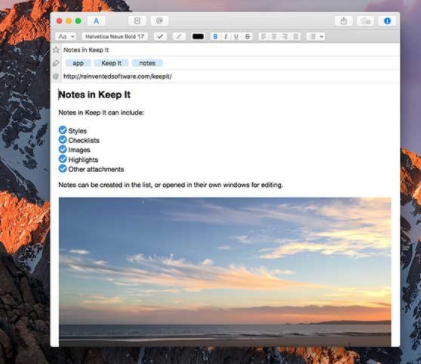Click the favorite star icon
The height and width of the screenshot is (364, 421).
[56, 50]
